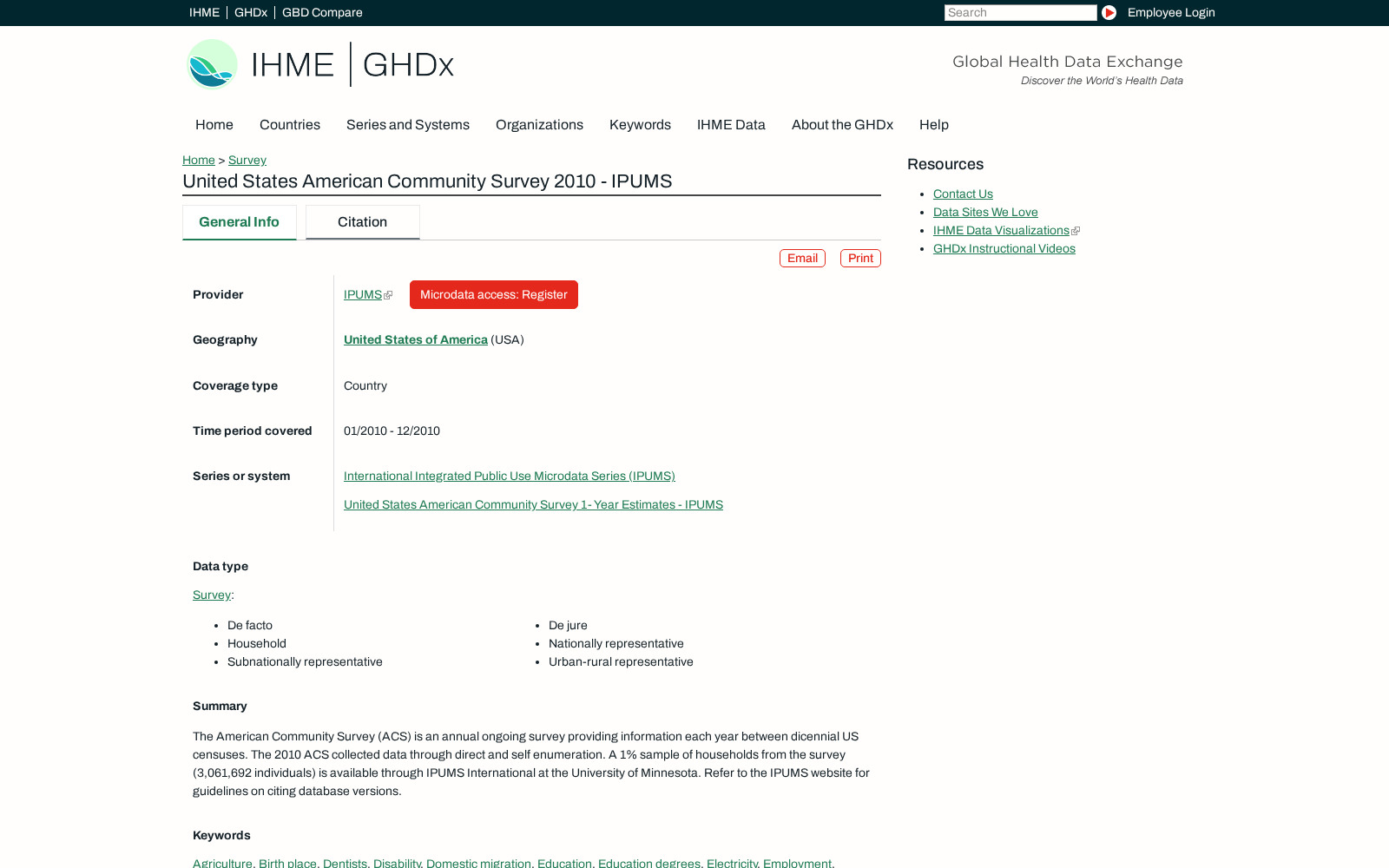Click the Survey breadcrumb link
The image size is (1389, 868).
pyautogui.click(x=247, y=161)
